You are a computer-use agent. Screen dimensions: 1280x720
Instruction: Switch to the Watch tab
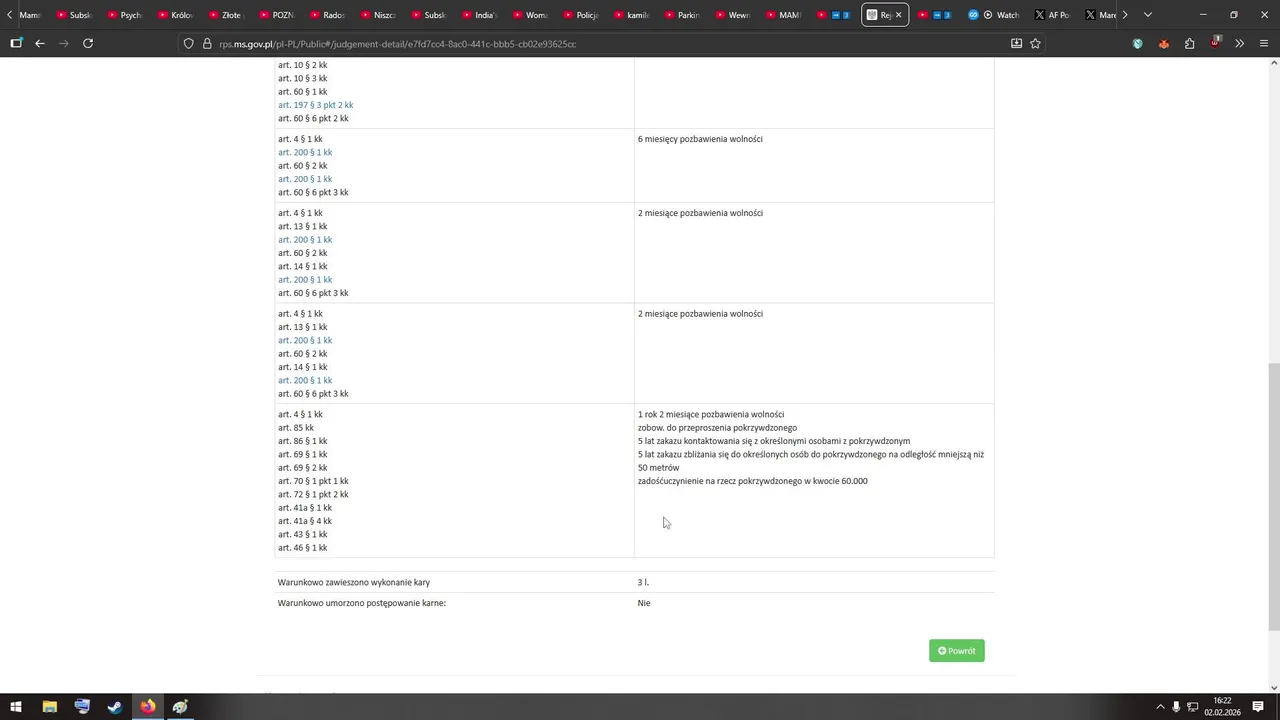pos(995,15)
